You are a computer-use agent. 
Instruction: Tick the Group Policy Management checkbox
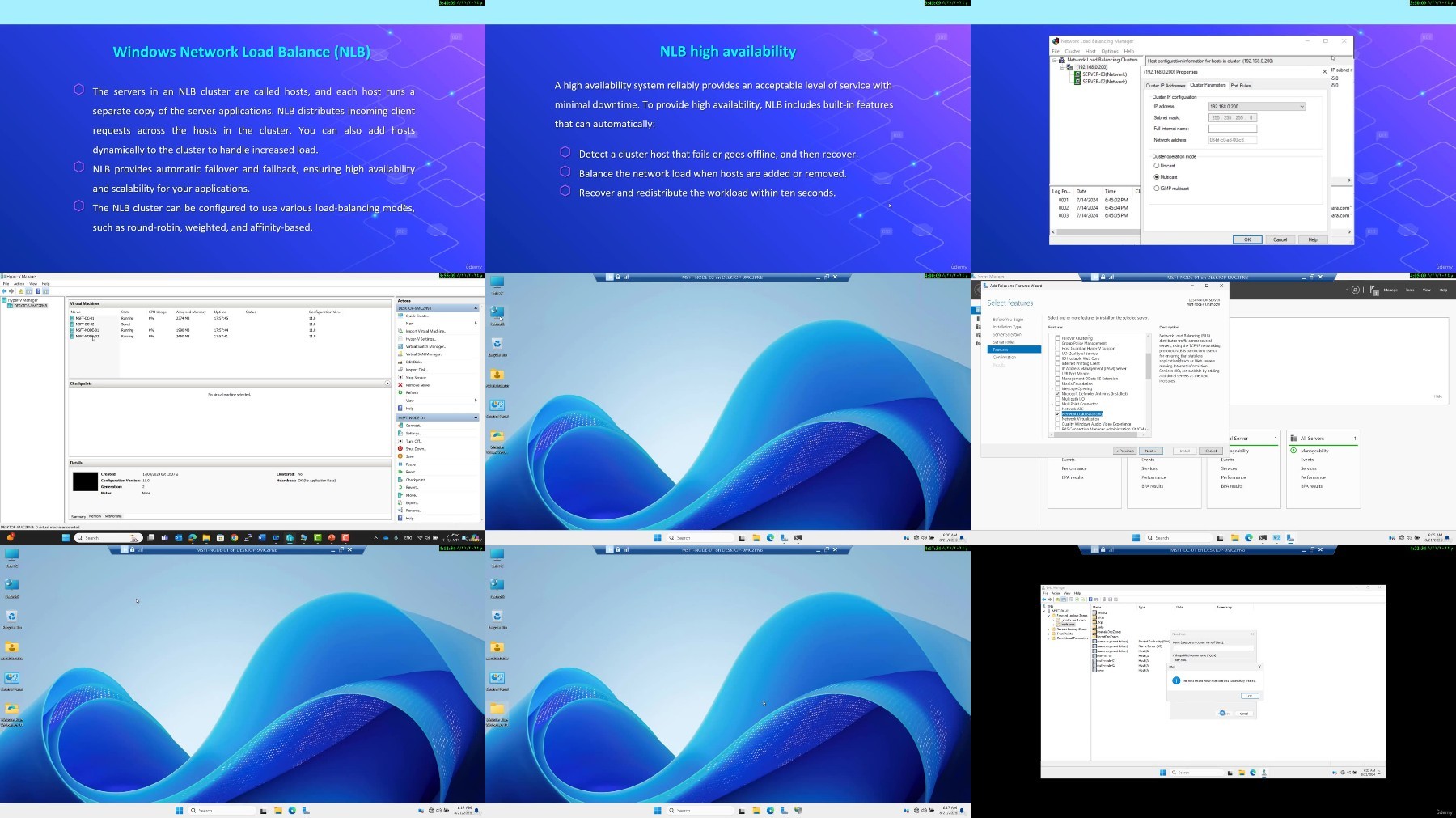click(1057, 343)
